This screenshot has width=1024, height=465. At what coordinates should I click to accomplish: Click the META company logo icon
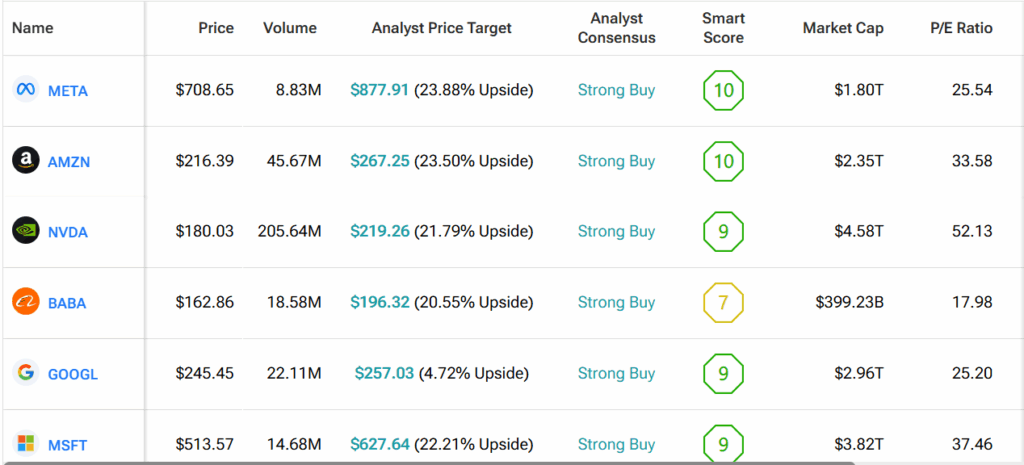(x=26, y=90)
